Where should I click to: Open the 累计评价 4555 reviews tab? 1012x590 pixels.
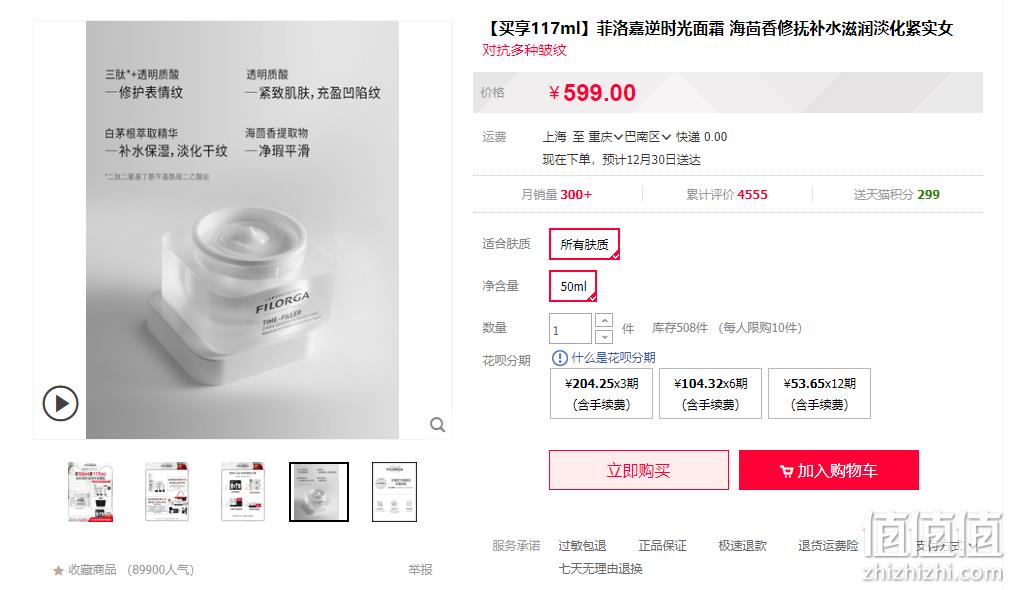click(x=727, y=194)
